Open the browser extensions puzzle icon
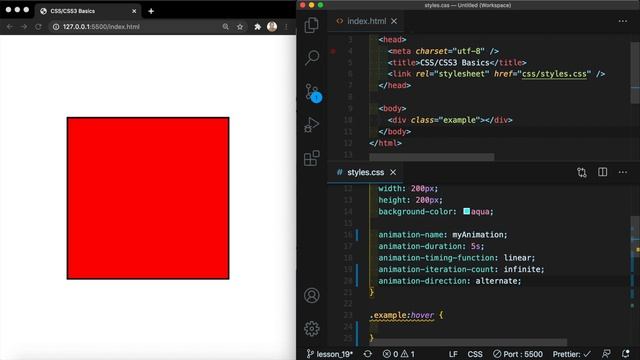Screen dimensions: 640x360 pos(258,27)
